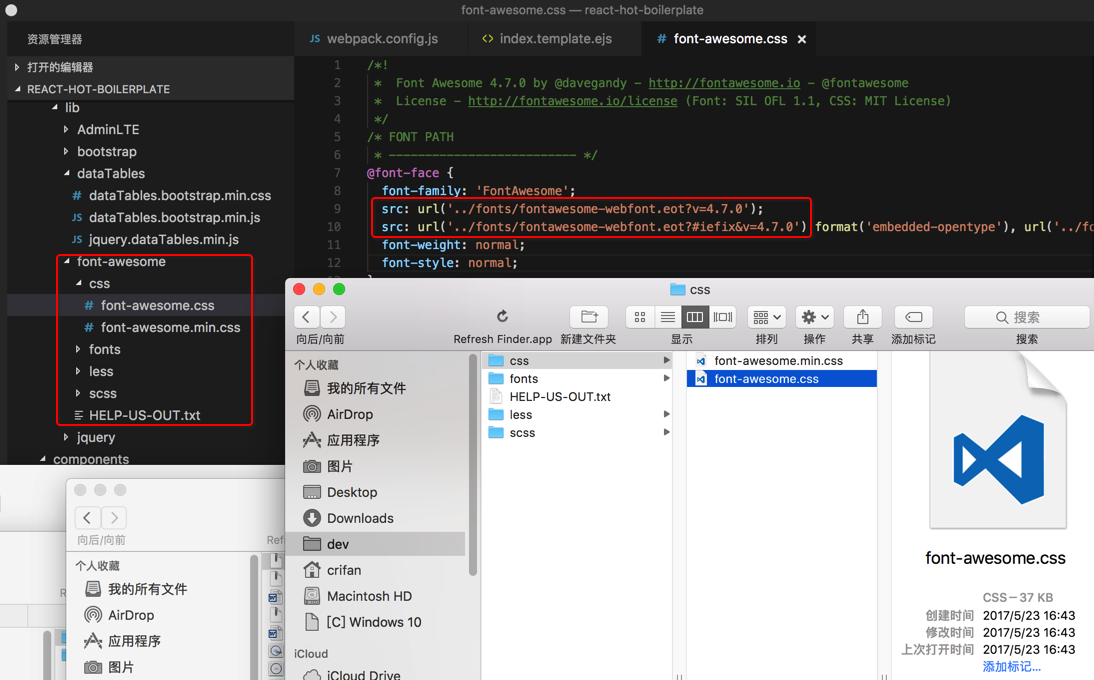Open the fontawesome.io/license link in code
1094x680 pixels.
[572, 101]
